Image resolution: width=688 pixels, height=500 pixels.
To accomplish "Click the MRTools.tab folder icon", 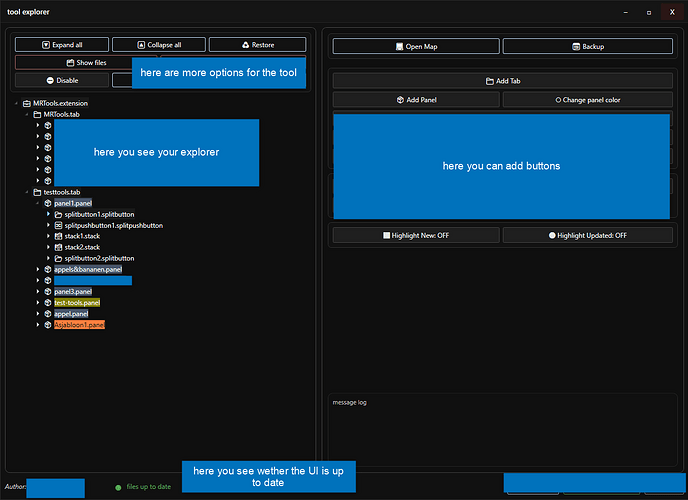I will click(37, 114).
